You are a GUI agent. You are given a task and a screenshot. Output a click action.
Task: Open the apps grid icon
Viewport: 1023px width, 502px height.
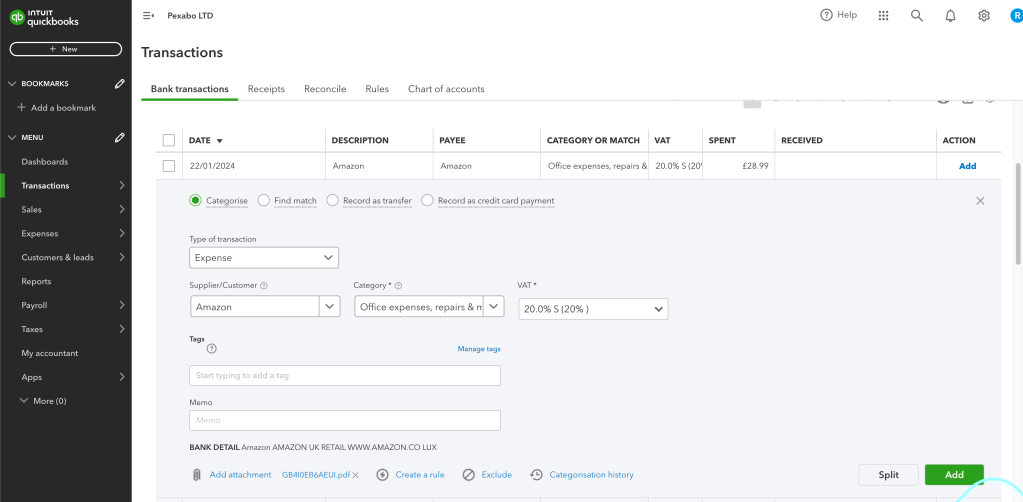[883, 16]
